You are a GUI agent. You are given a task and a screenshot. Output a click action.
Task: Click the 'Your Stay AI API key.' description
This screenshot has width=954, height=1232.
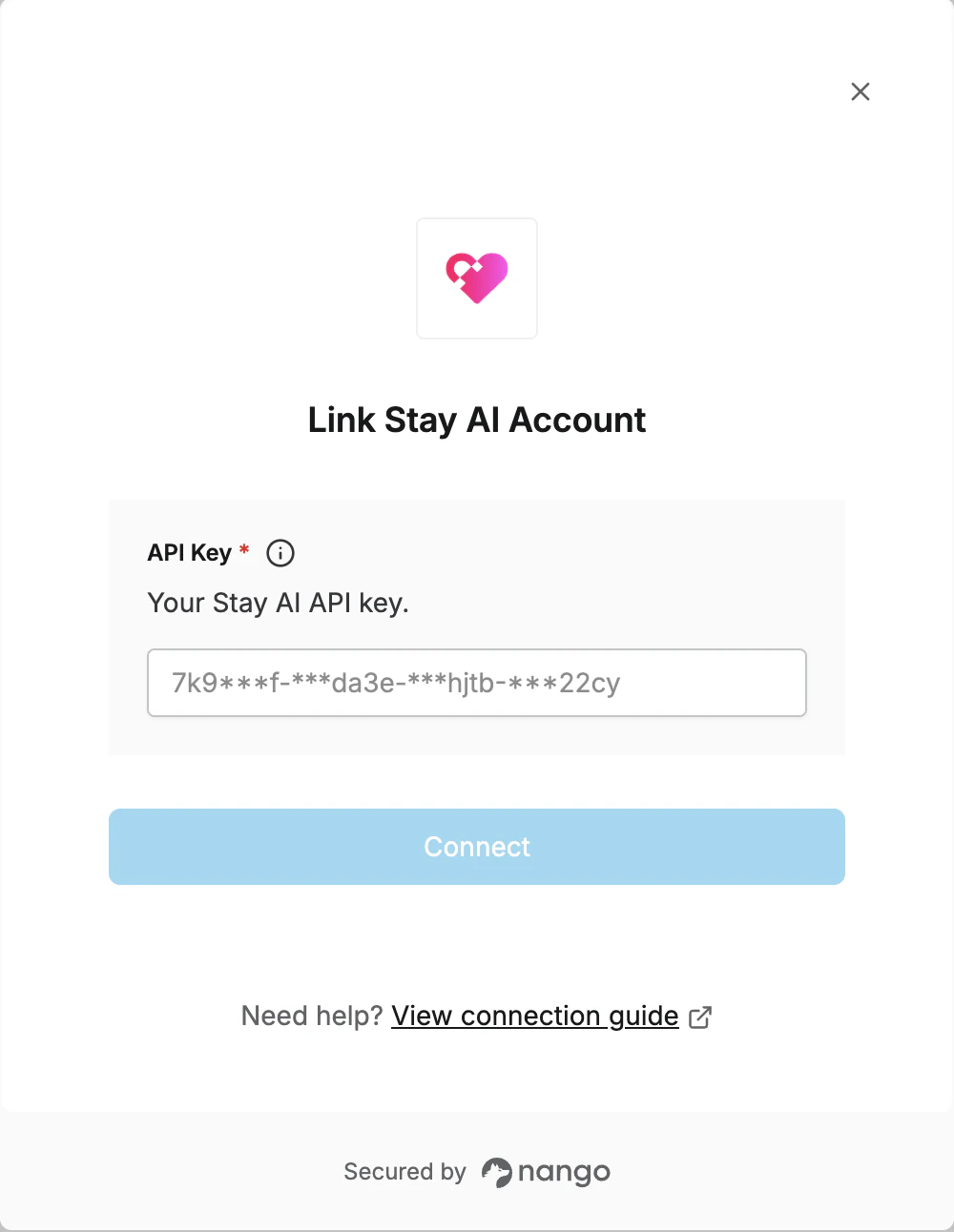click(278, 604)
